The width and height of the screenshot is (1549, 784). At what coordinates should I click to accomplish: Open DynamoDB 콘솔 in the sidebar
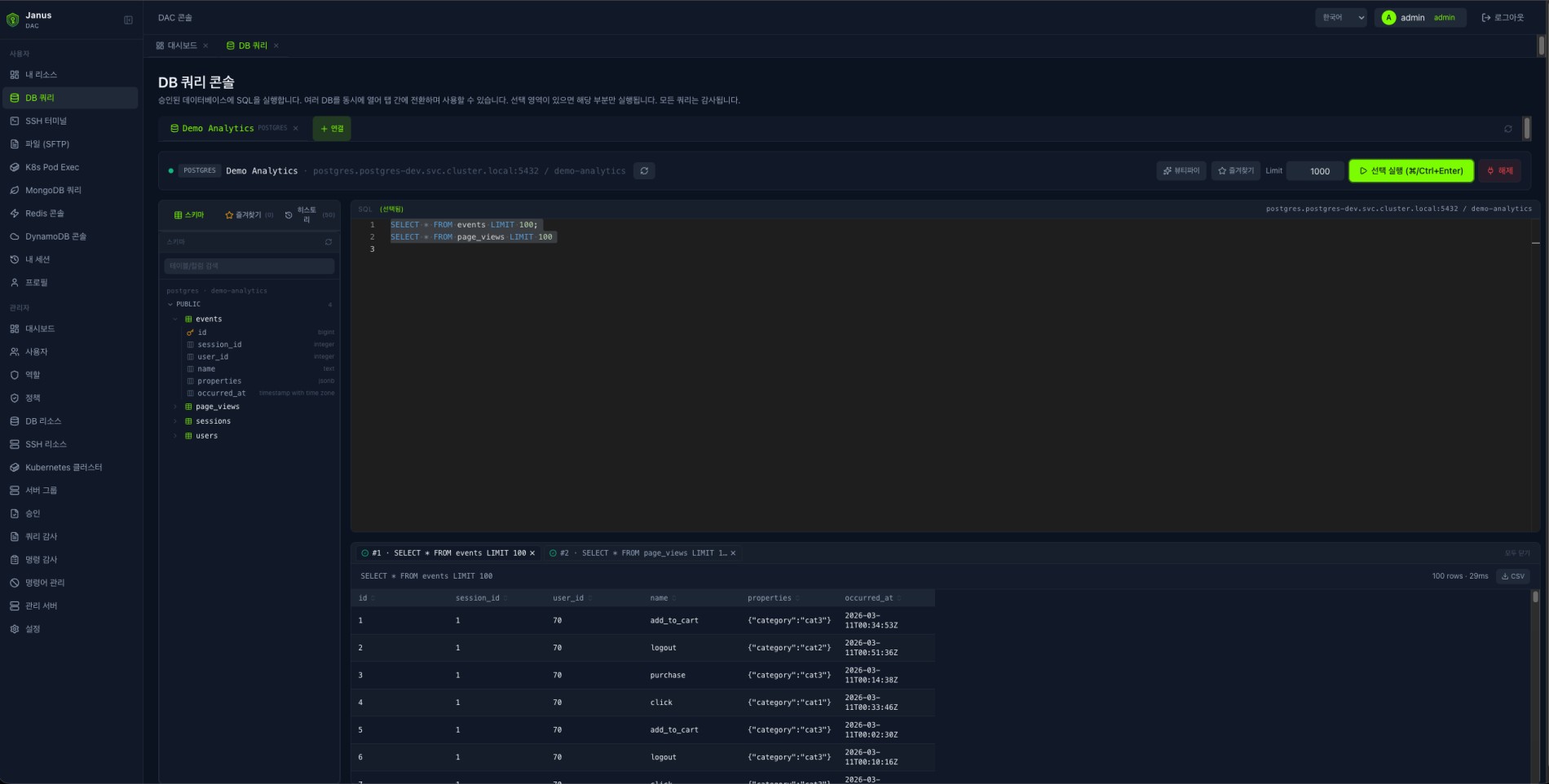pos(70,236)
